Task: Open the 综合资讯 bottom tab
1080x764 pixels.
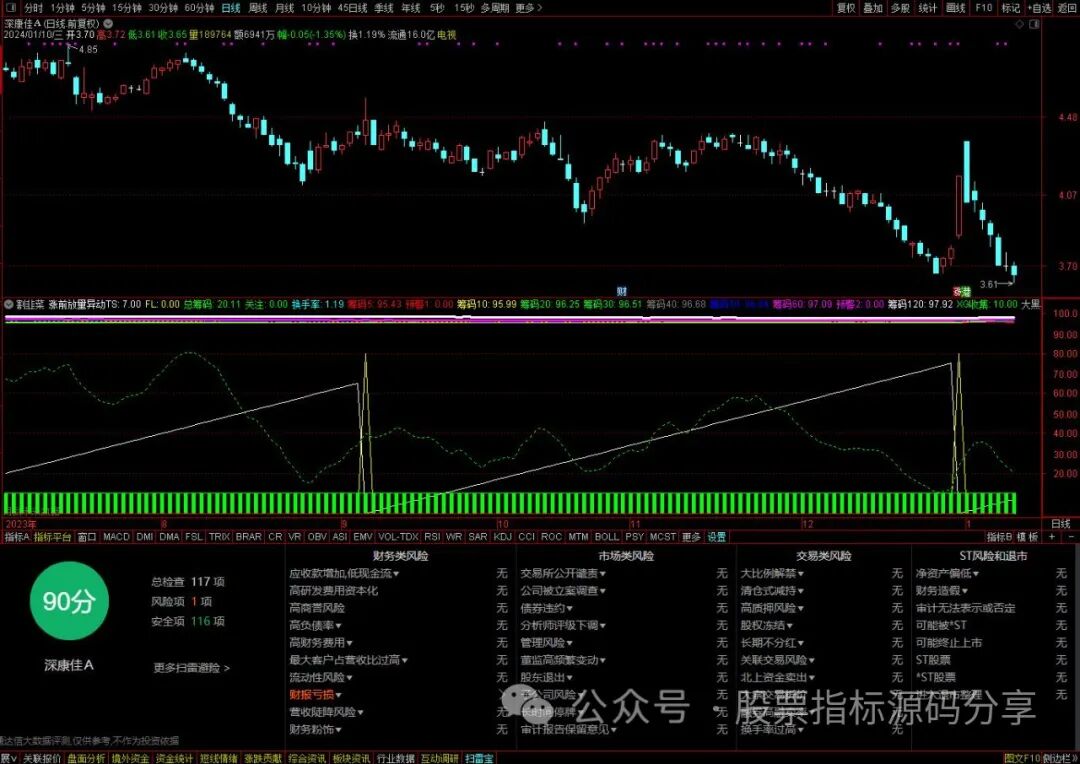Action: (x=307, y=758)
